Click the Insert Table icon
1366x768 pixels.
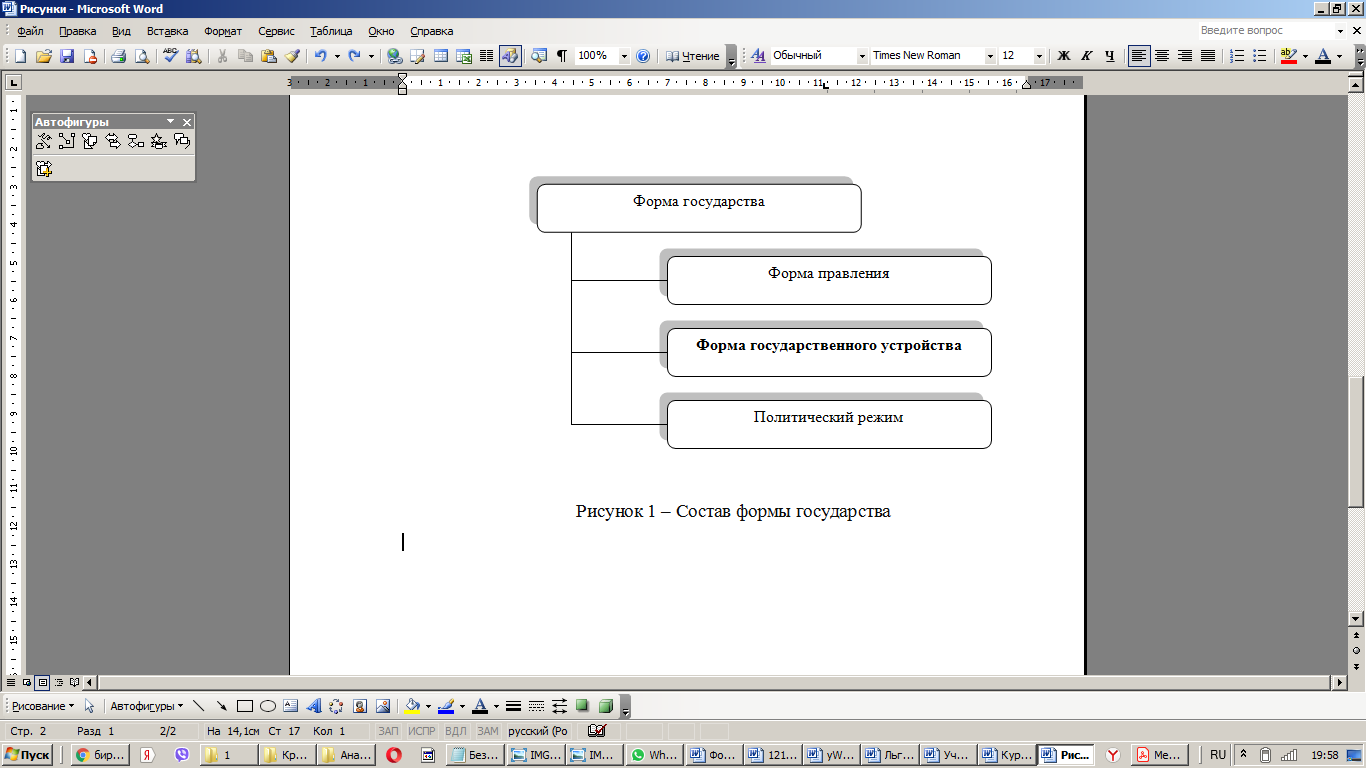point(440,56)
